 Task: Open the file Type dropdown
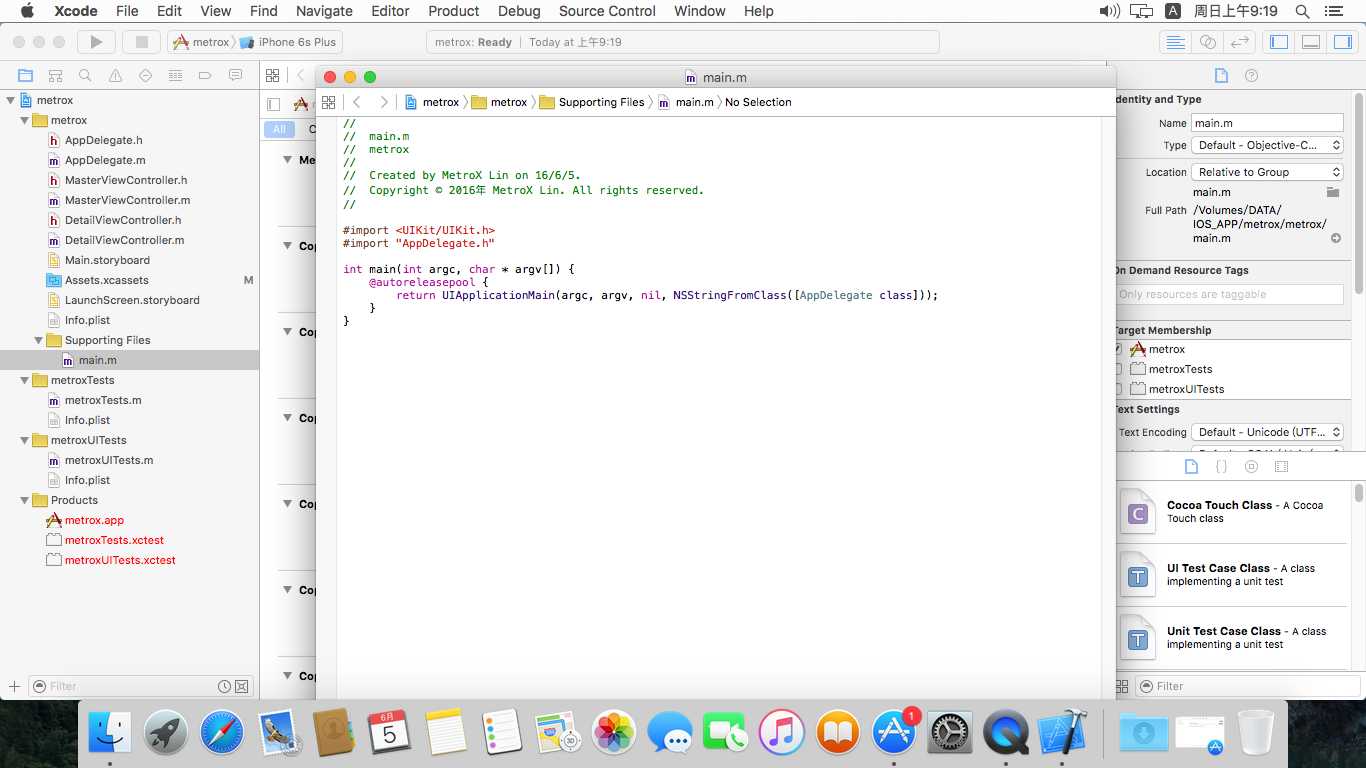pos(1267,145)
